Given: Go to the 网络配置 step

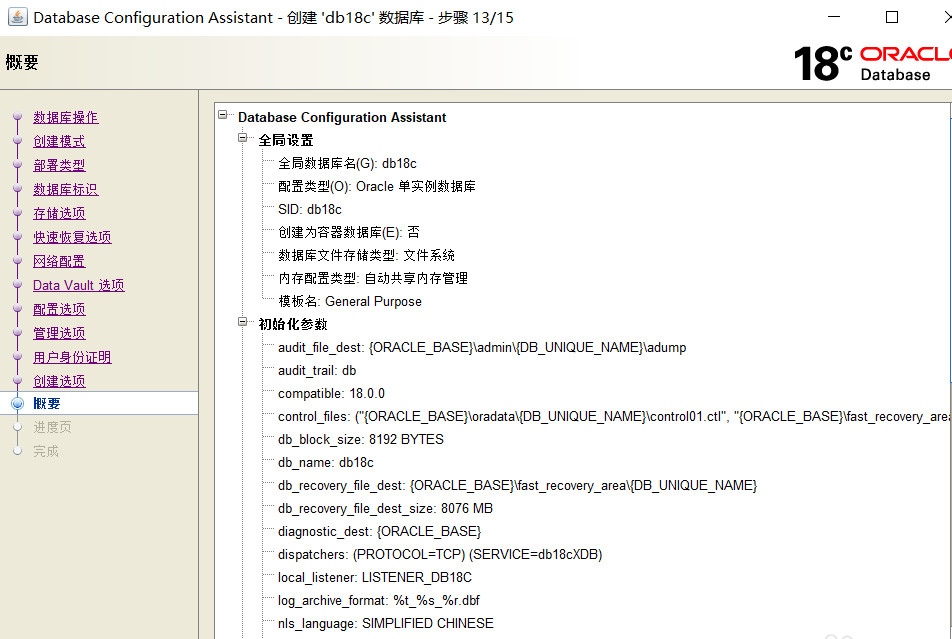Looking at the screenshot, I should [59, 261].
